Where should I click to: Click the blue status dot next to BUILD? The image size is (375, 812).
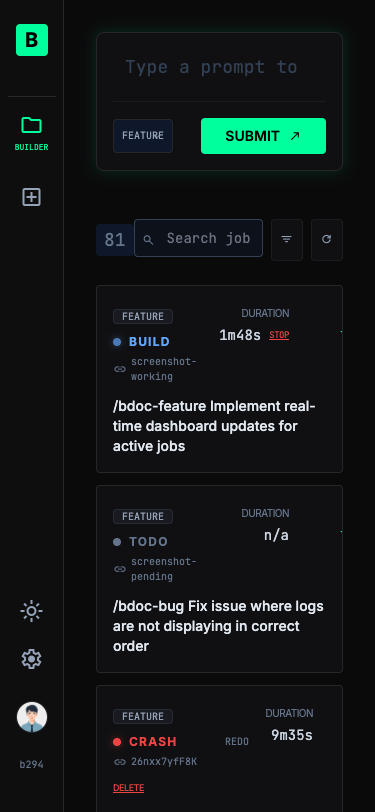pos(117,342)
